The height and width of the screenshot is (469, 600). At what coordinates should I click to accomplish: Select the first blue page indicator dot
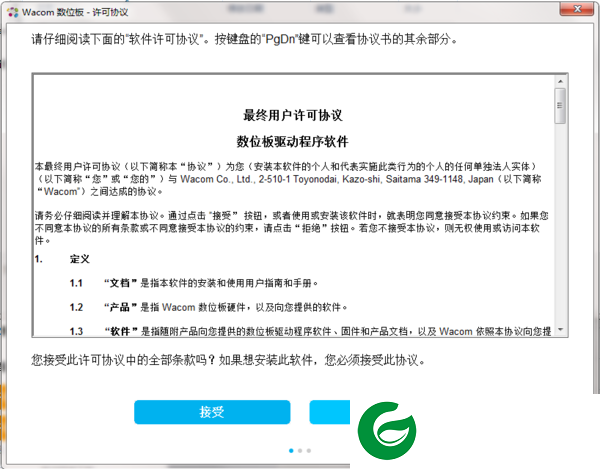tap(291, 451)
